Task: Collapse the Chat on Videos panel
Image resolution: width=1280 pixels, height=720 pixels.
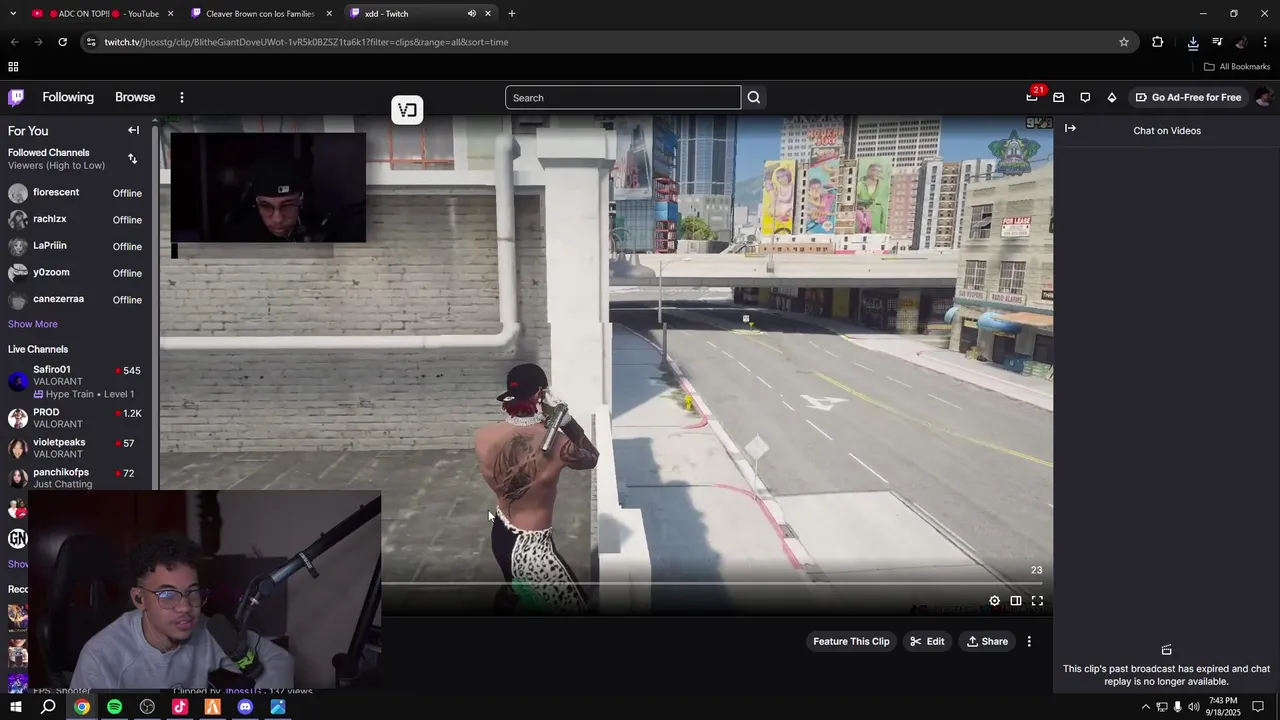Action: [x=1070, y=128]
